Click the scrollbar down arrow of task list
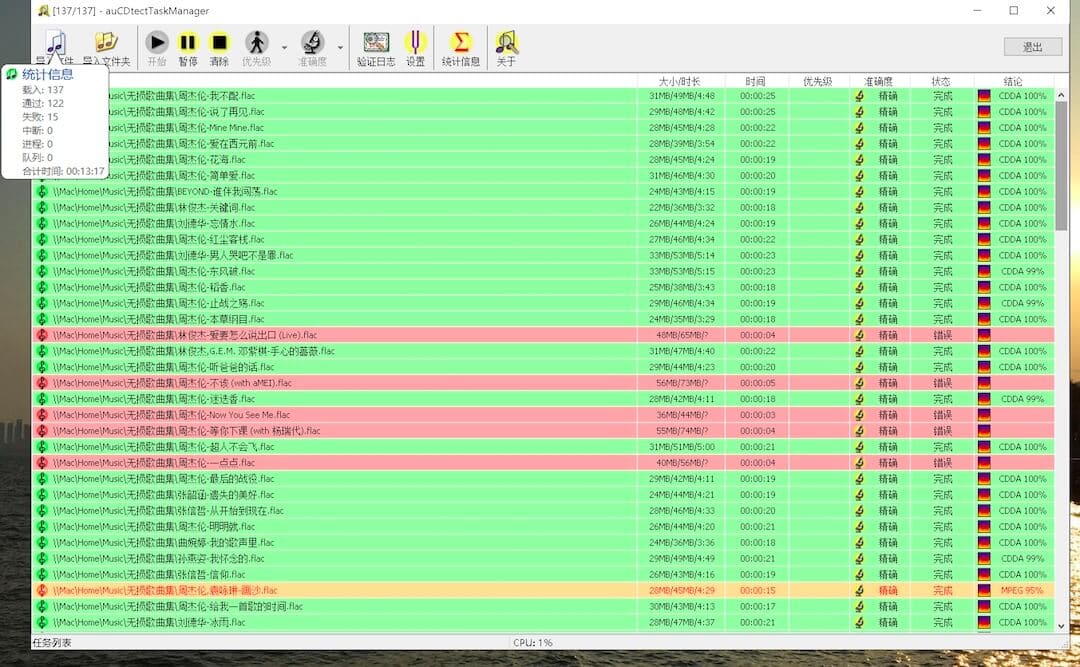1080x667 pixels. [x=1062, y=625]
